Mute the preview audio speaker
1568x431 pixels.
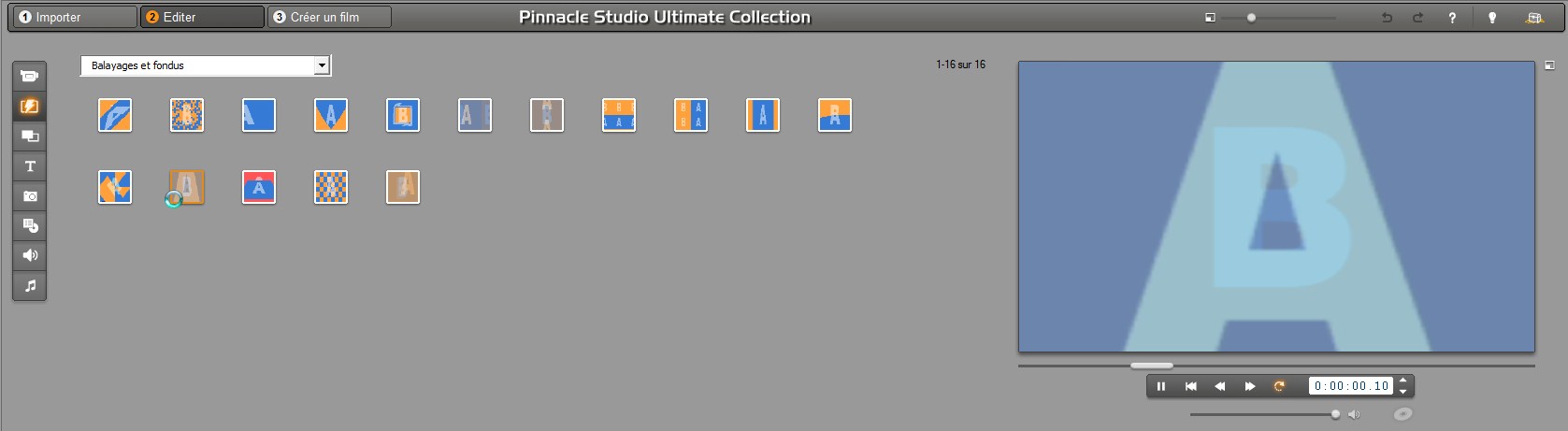point(1354,414)
